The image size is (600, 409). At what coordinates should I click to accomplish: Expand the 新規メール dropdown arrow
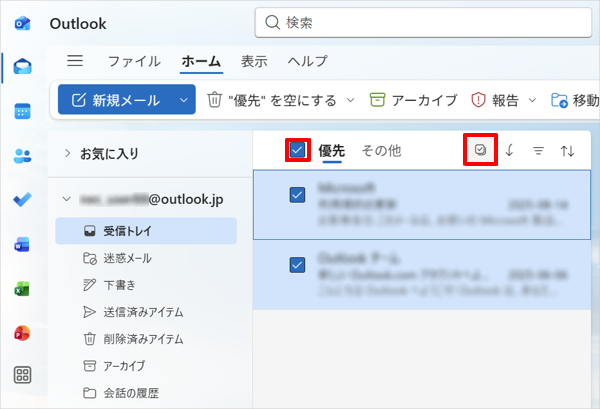184,100
